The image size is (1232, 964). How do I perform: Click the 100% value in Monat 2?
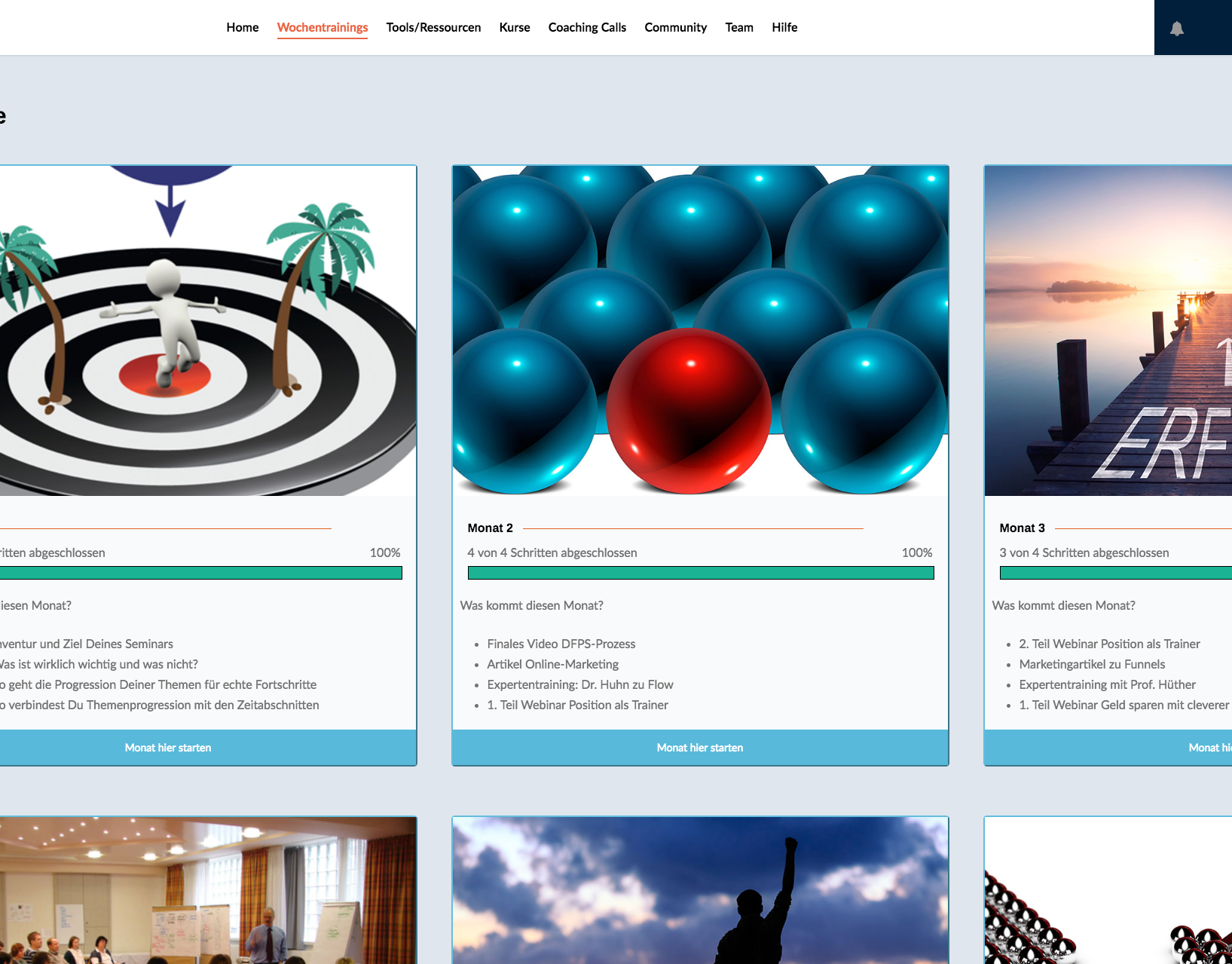pos(917,552)
